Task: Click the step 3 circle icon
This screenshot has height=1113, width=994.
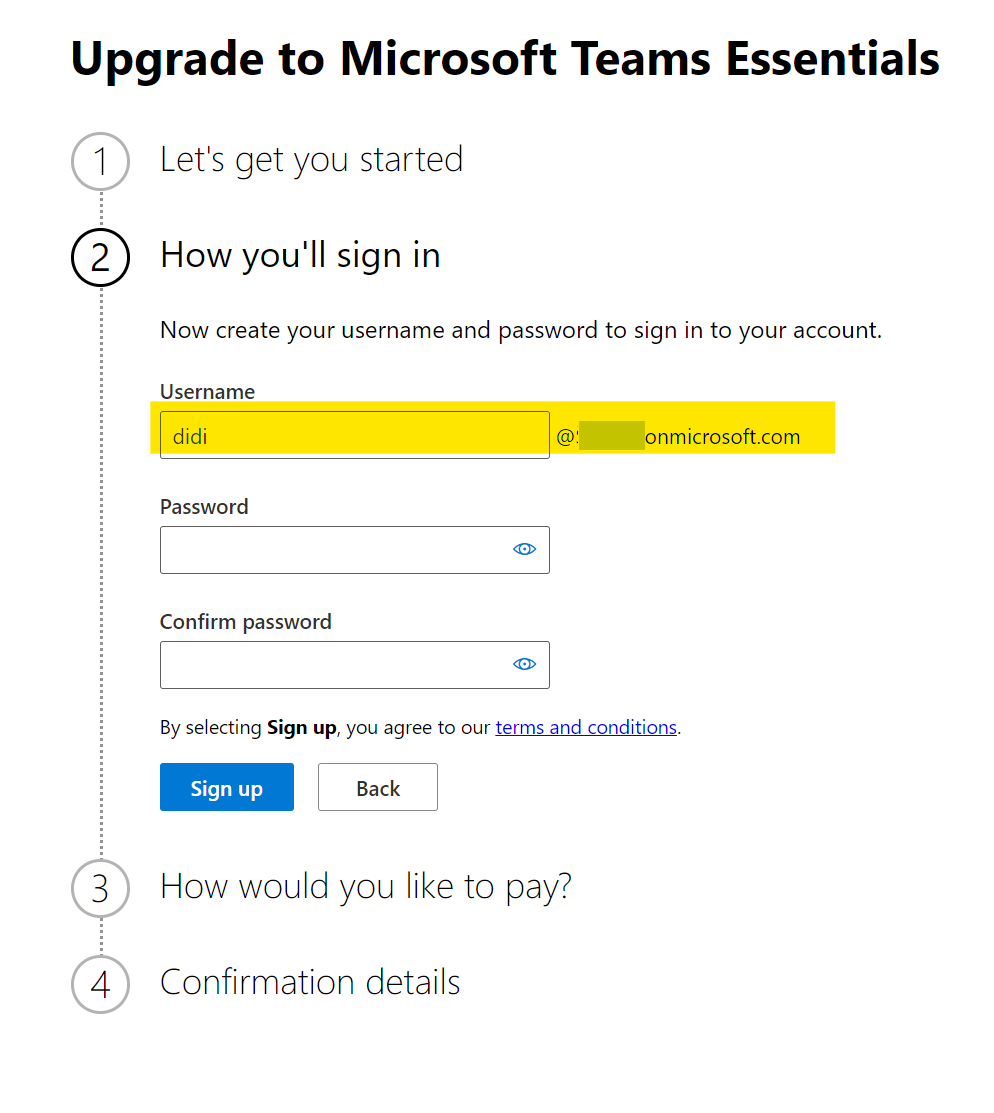Action: coord(100,888)
